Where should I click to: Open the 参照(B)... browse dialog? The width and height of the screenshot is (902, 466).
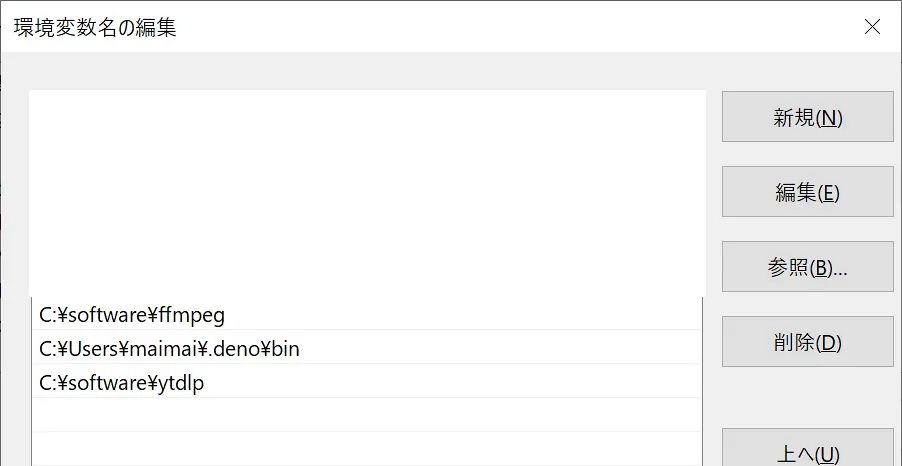click(x=807, y=267)
